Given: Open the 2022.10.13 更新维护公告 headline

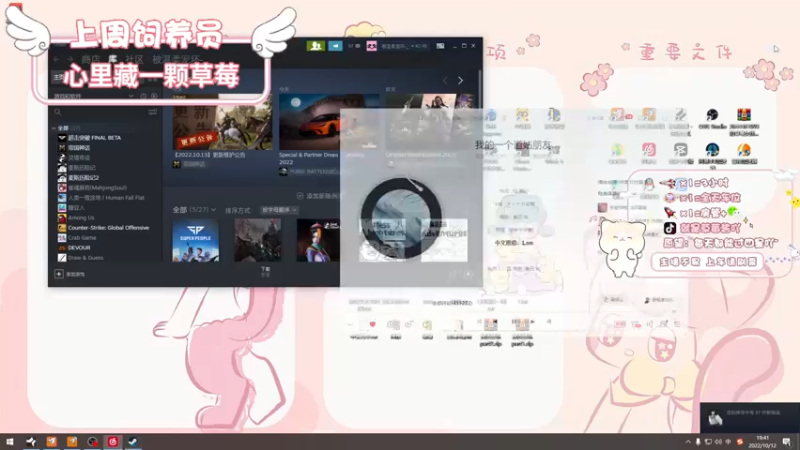Looking at the screenshot, I should pos(210,155).
